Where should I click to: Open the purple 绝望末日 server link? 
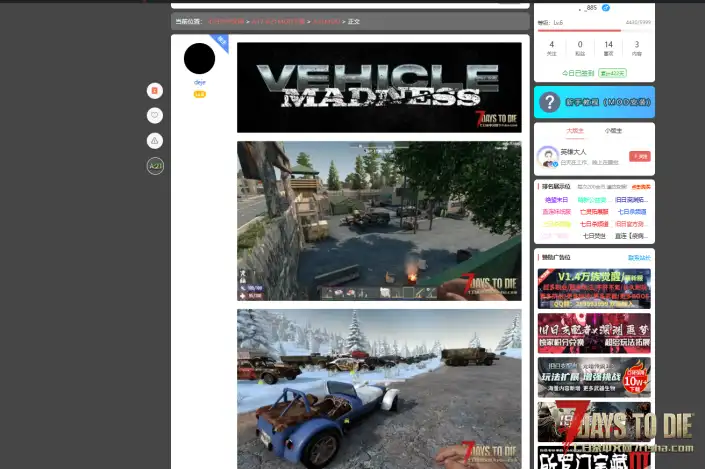pyautogui.click(x=556, y=200)
